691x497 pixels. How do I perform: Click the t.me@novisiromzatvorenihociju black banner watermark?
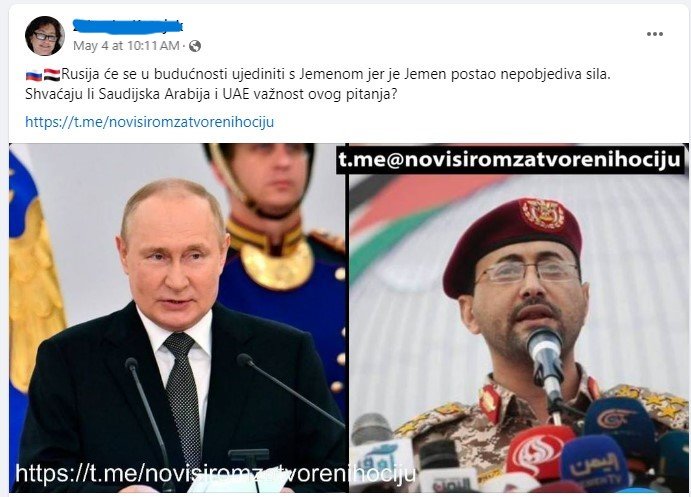510,160
